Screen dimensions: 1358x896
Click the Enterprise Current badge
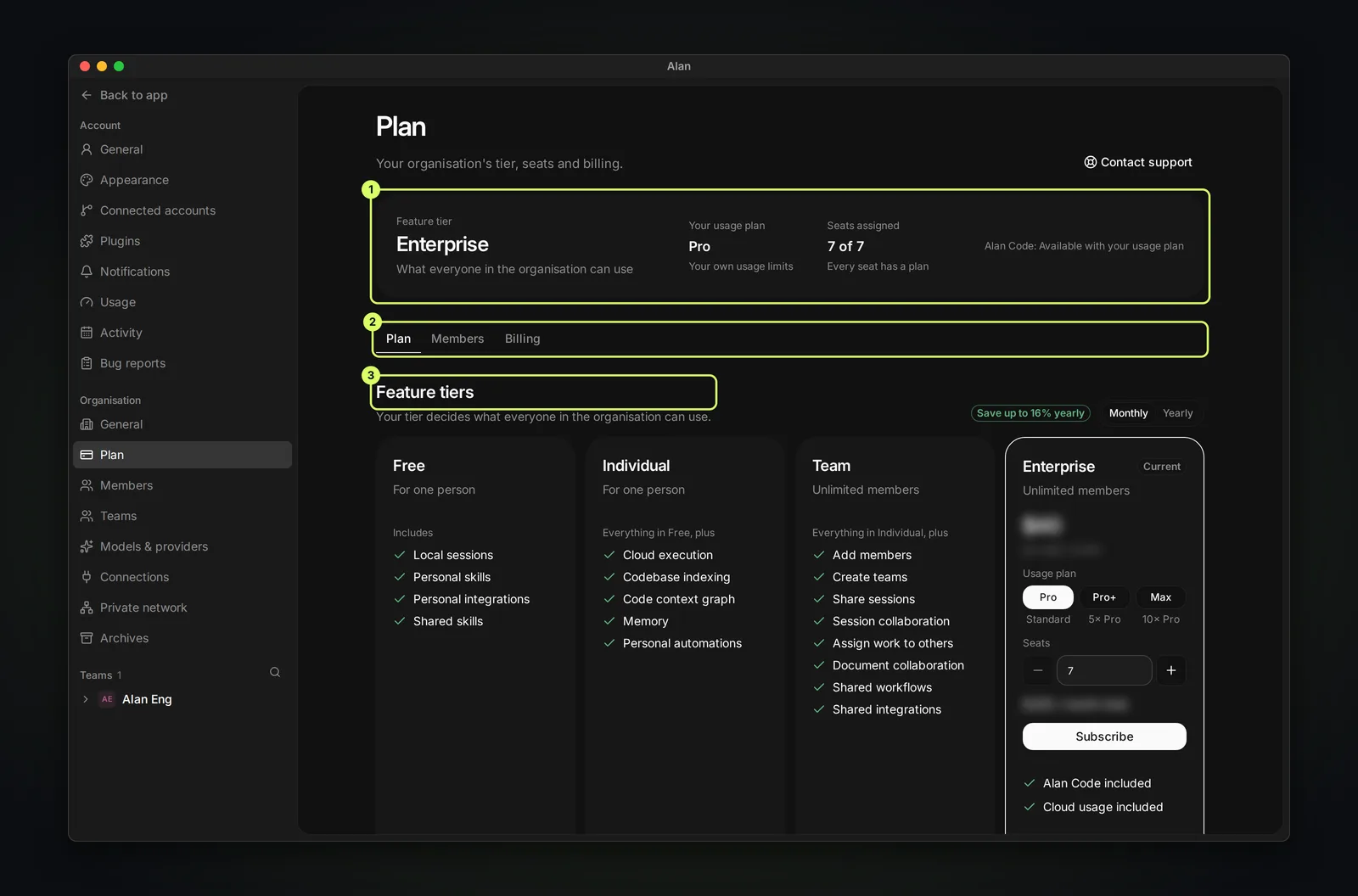(1161, 467)
